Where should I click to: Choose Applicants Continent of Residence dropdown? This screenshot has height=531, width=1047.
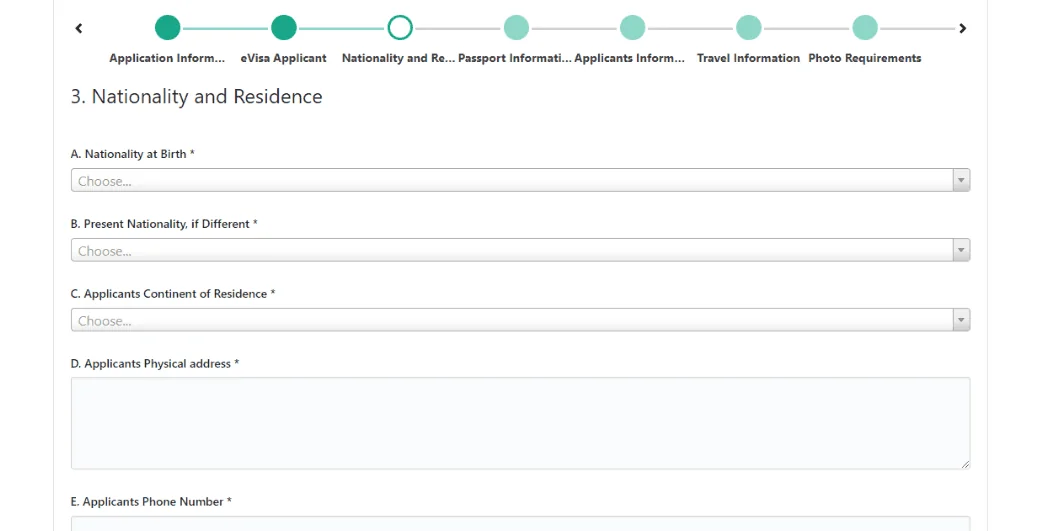[x=520, y=321]
